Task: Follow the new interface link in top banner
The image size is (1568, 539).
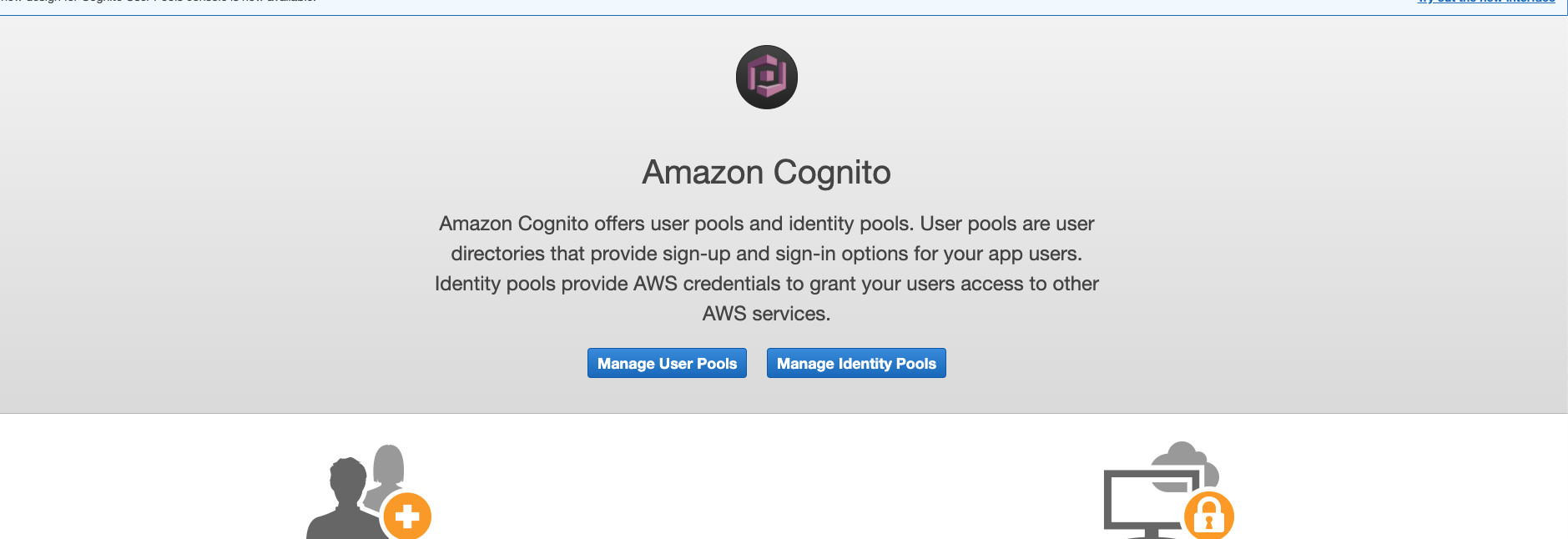Action: coord(1486,2)
